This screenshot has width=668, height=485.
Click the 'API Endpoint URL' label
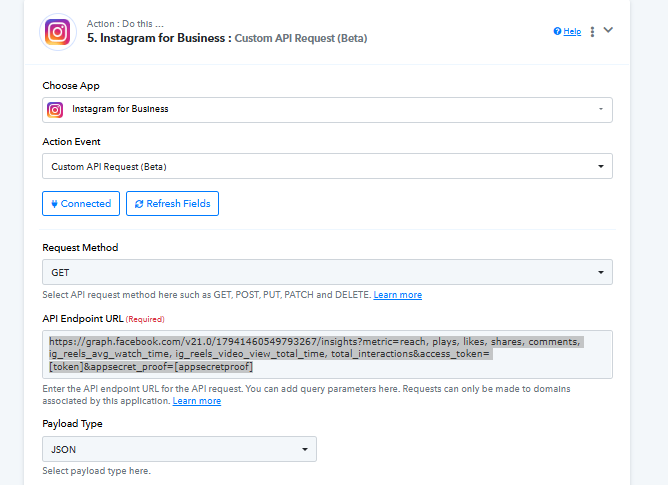tap(83, 319)
